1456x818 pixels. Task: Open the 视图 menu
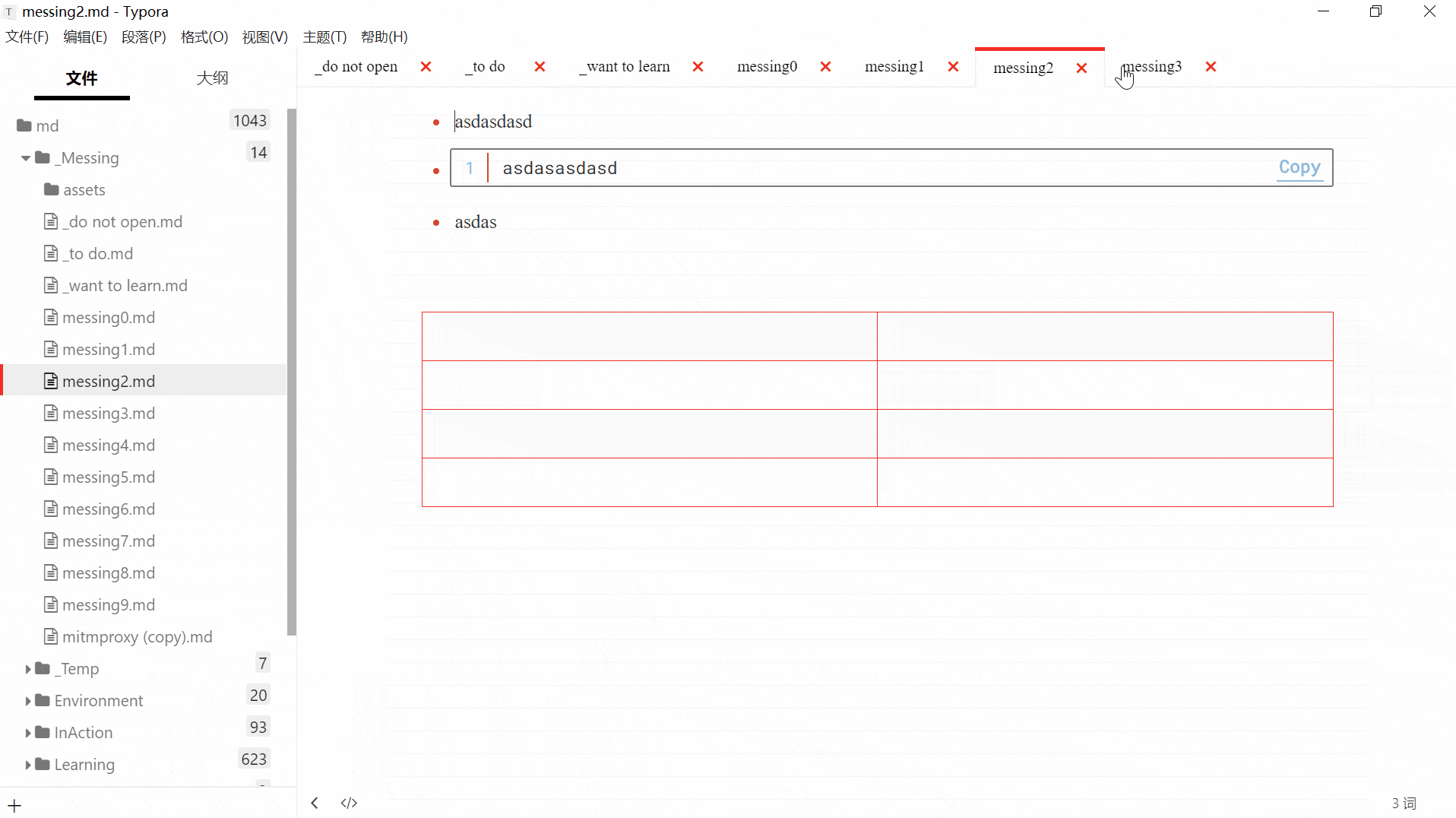[264, 36]
